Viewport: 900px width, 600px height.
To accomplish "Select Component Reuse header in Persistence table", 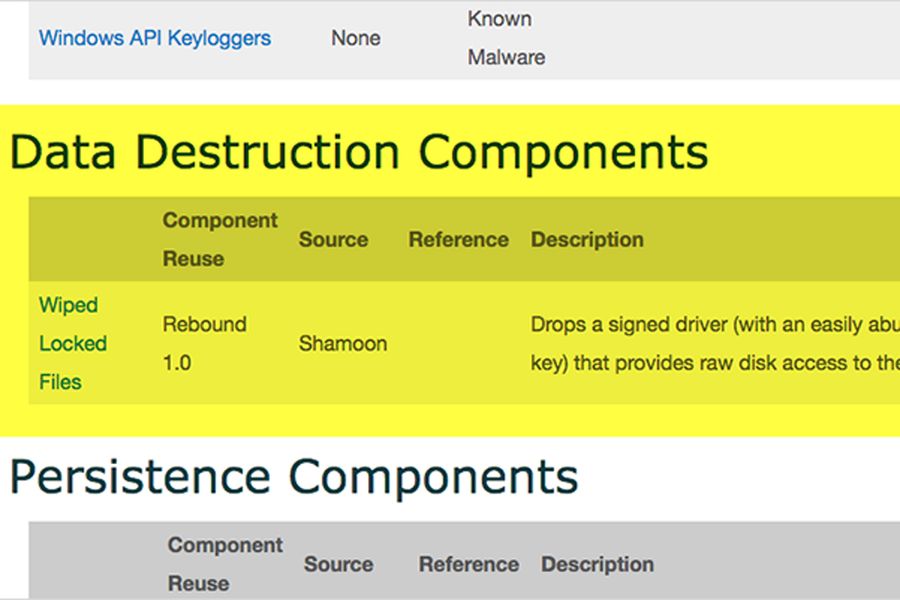I will point(225,564).
